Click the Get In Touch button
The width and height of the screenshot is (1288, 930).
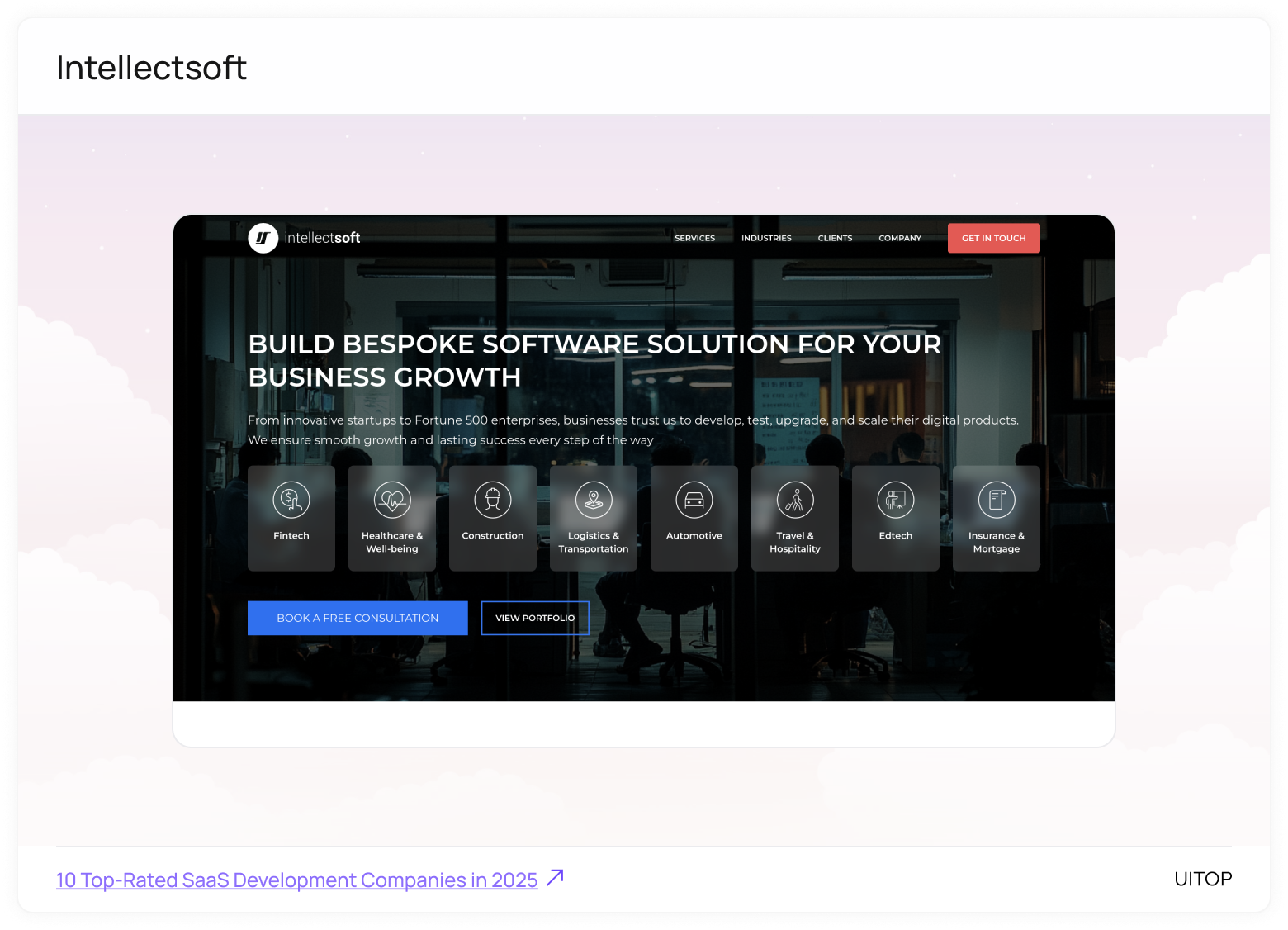pos(994,238)
